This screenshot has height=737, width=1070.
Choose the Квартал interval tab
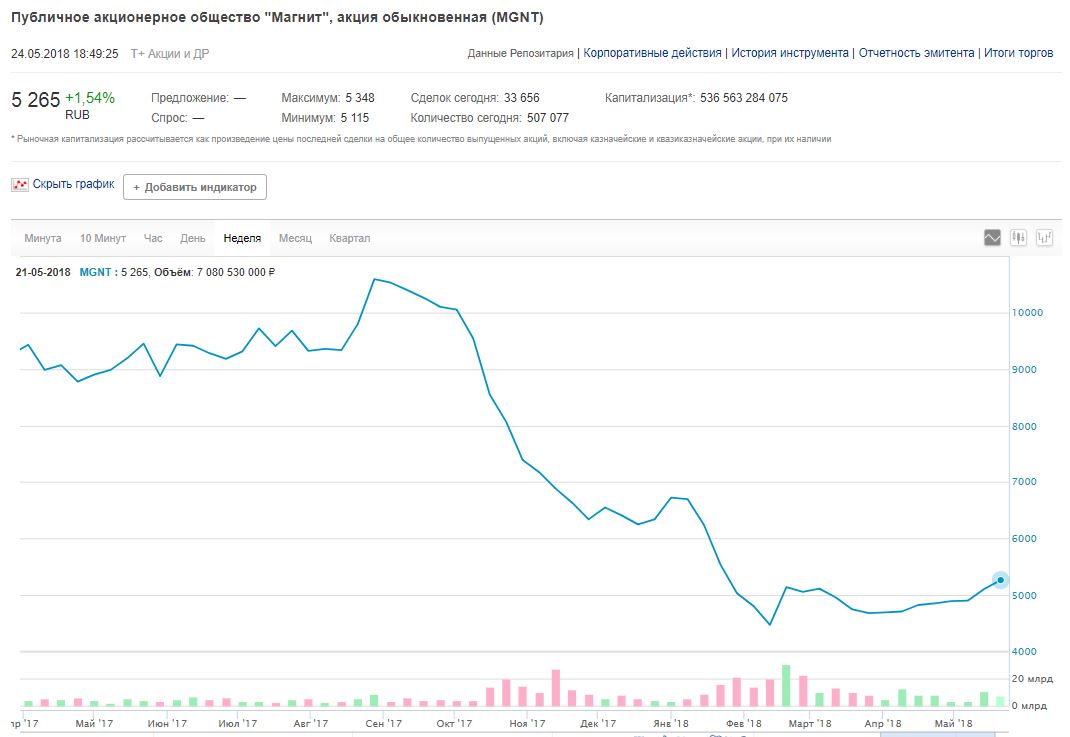tap(350, 239)
